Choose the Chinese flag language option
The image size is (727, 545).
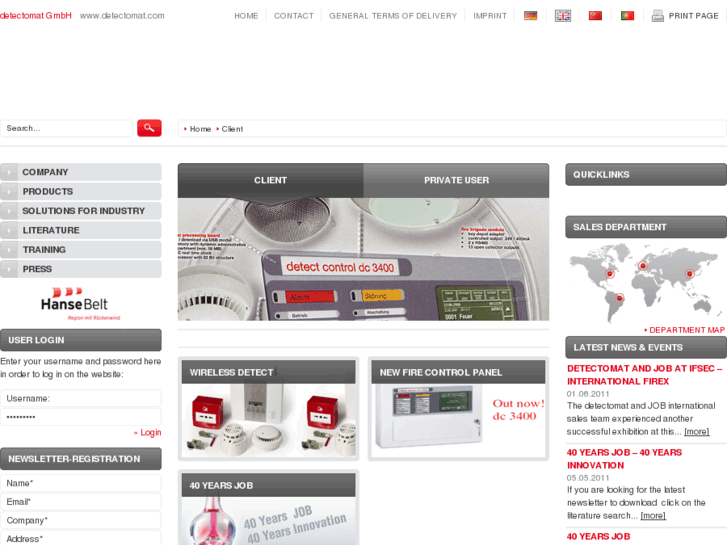point(595,16)
